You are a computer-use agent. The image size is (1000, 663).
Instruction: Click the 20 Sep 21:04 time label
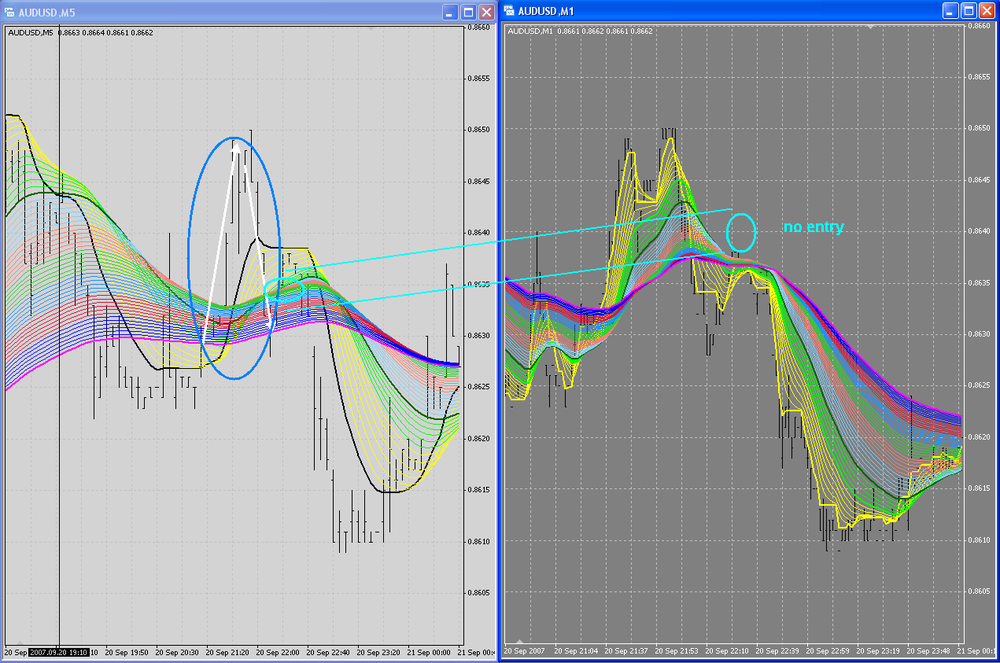[x=576, y=651]
